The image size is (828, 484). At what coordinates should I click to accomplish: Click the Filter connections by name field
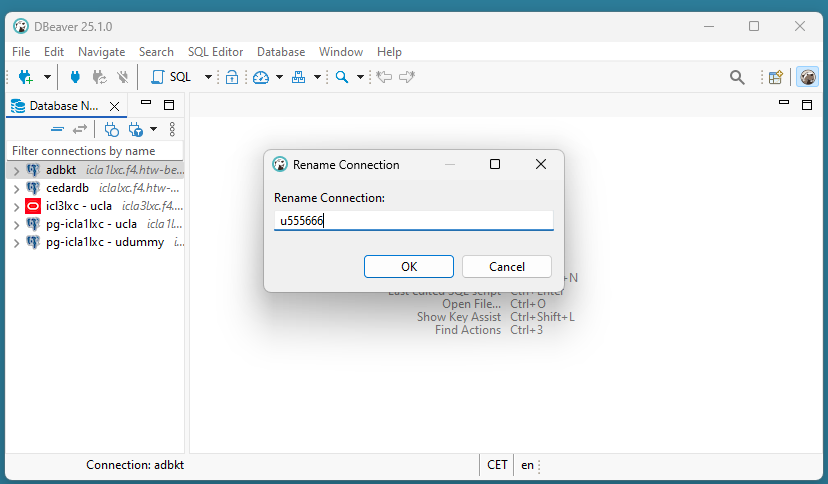pos(95,151)
